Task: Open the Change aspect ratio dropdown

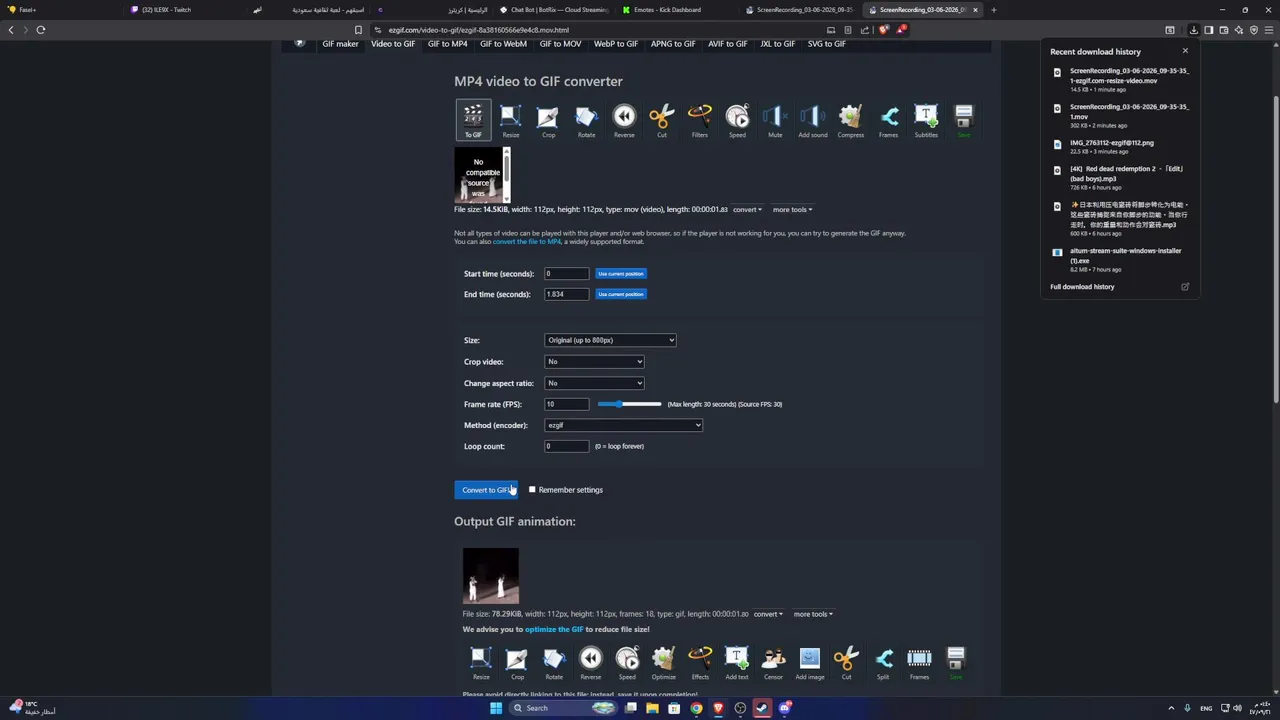Action: [594, 383]
